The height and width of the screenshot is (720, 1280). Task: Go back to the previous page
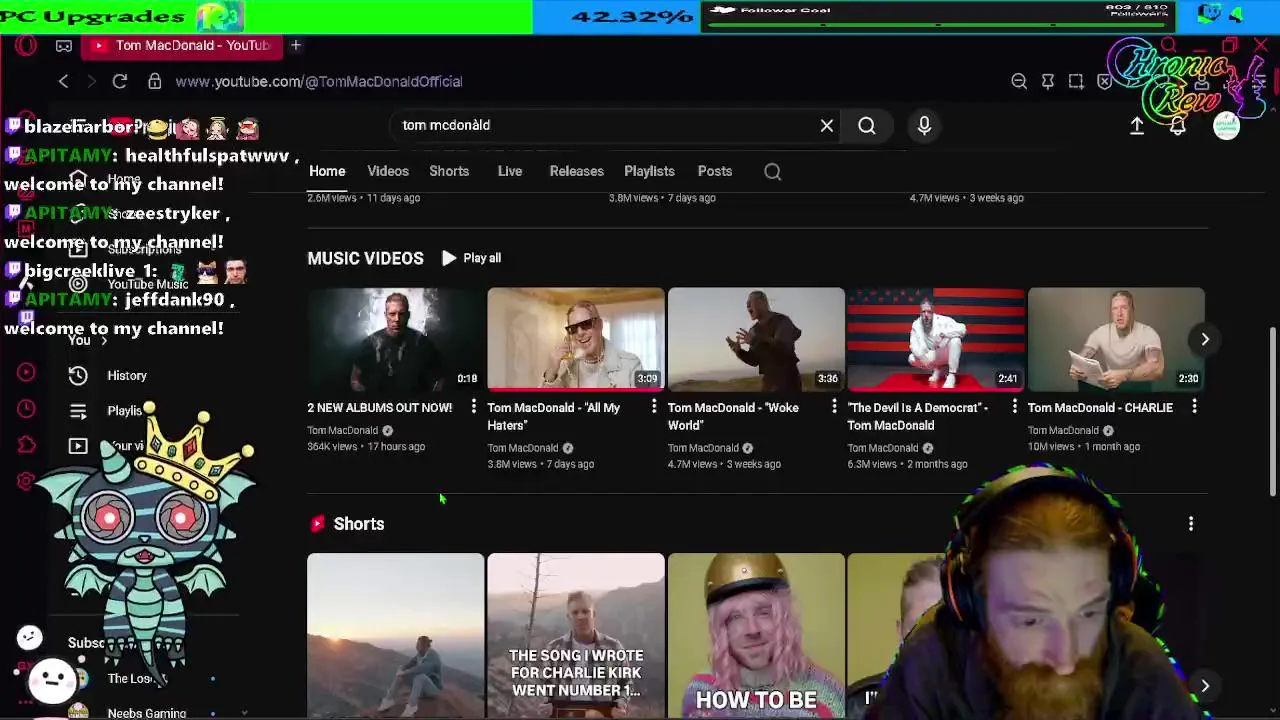(x=63, y=81)
